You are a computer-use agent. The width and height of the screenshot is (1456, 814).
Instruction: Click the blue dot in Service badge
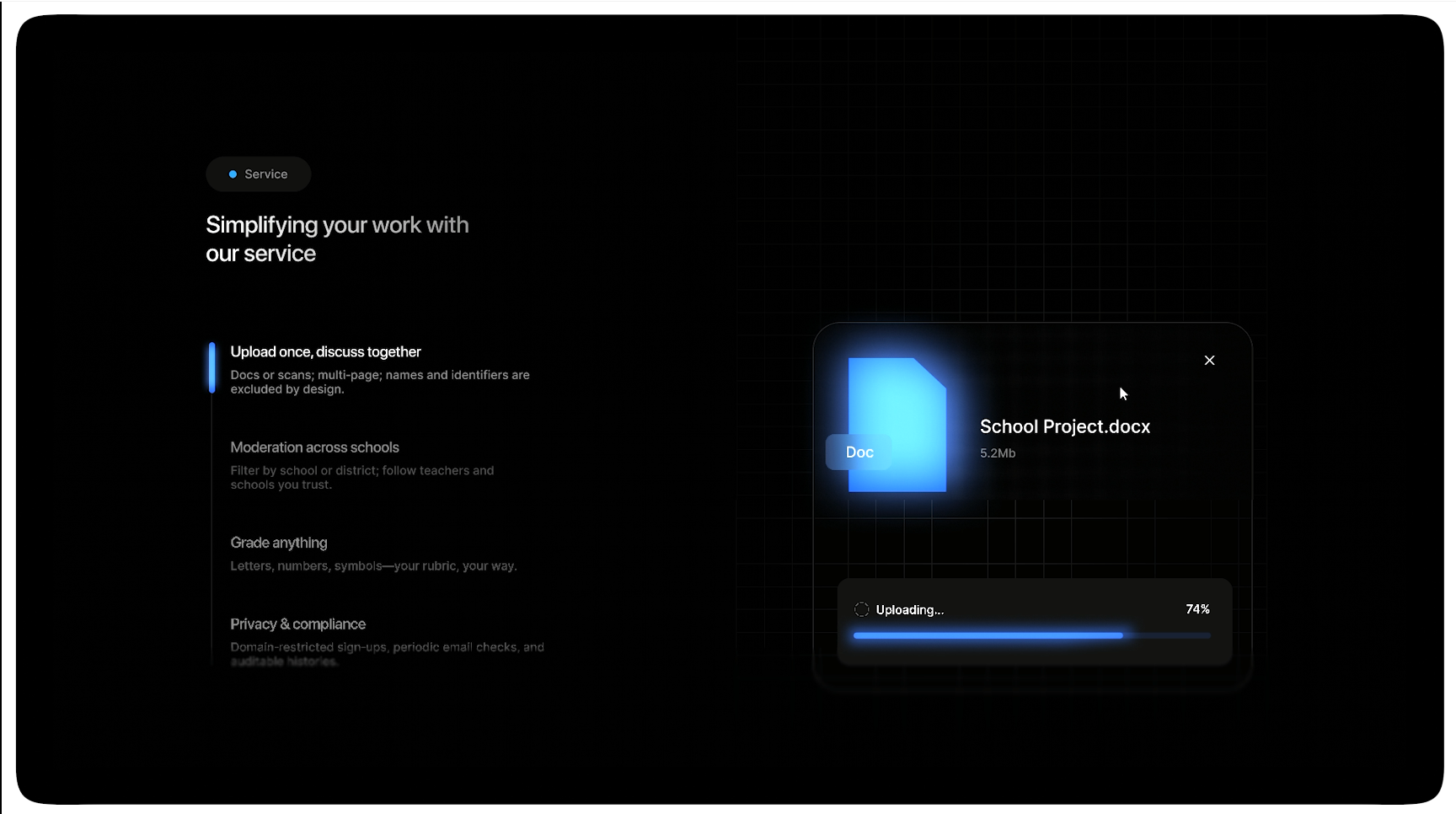[x=233, y=174]
